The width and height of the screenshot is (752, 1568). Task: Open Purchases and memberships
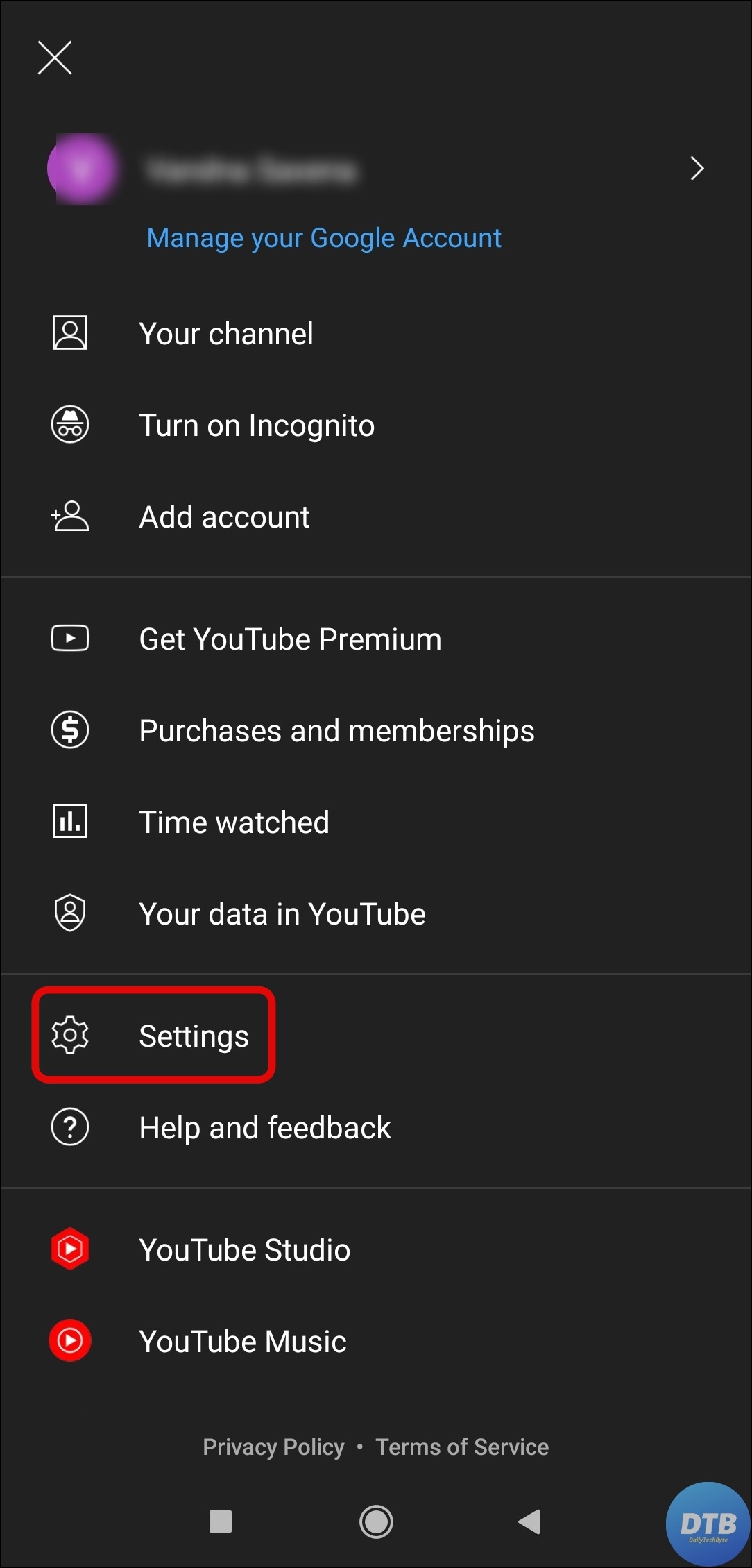click(x=336, y=730)
